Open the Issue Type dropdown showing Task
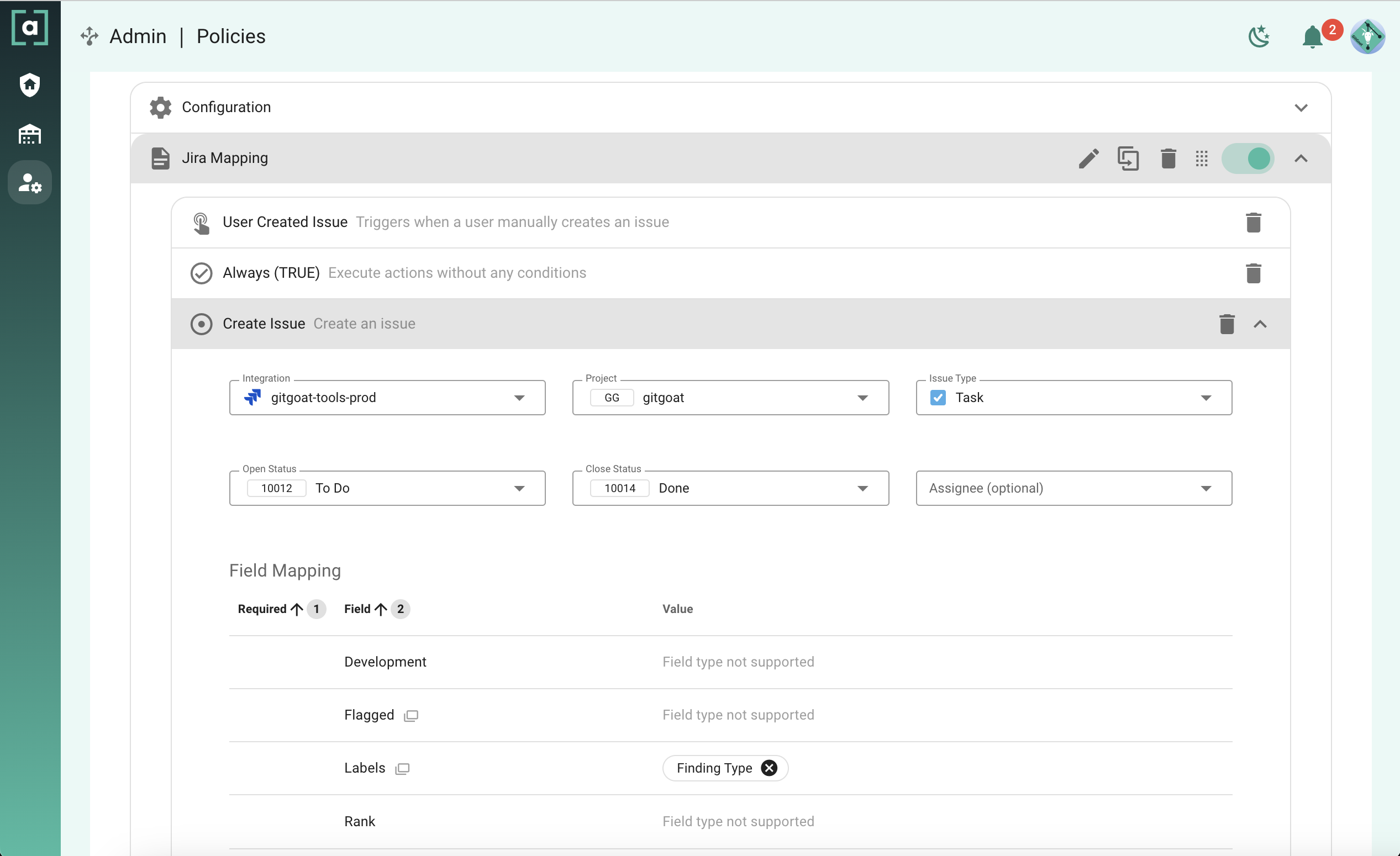 point(1073,398)
